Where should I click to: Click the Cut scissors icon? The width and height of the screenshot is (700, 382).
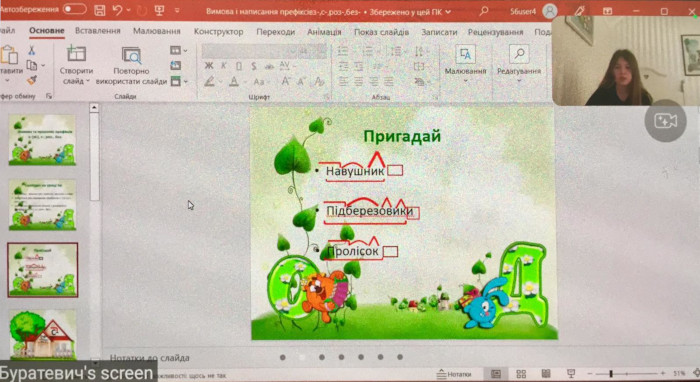point(31,50)
